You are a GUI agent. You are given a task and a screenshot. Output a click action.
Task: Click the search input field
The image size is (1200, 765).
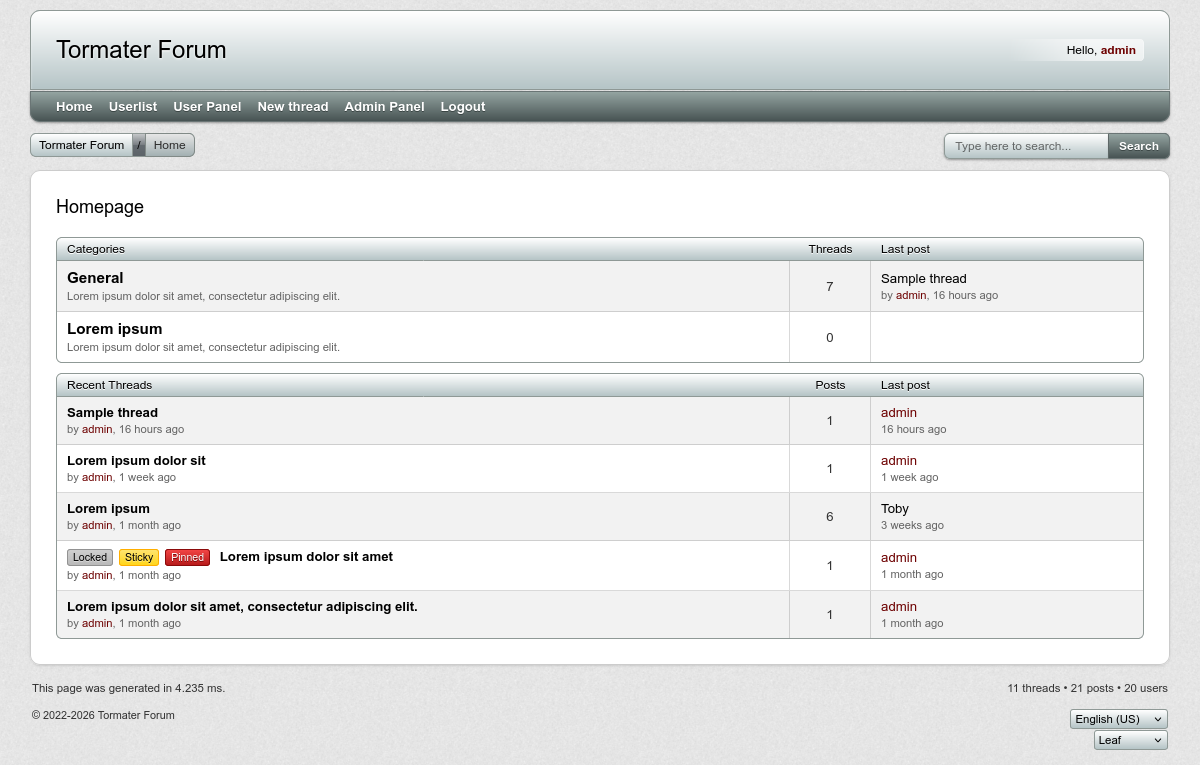pos(1026,146)
